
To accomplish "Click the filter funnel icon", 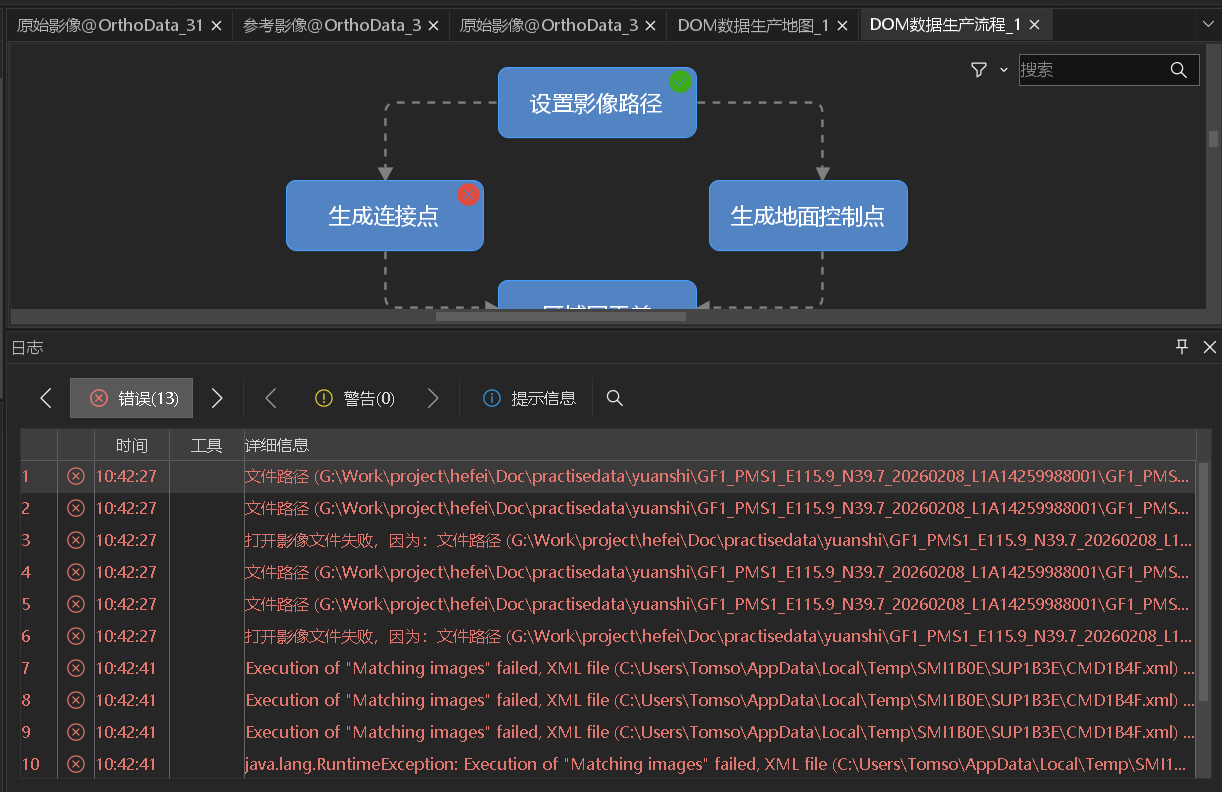I will click(x=979, y=70).
